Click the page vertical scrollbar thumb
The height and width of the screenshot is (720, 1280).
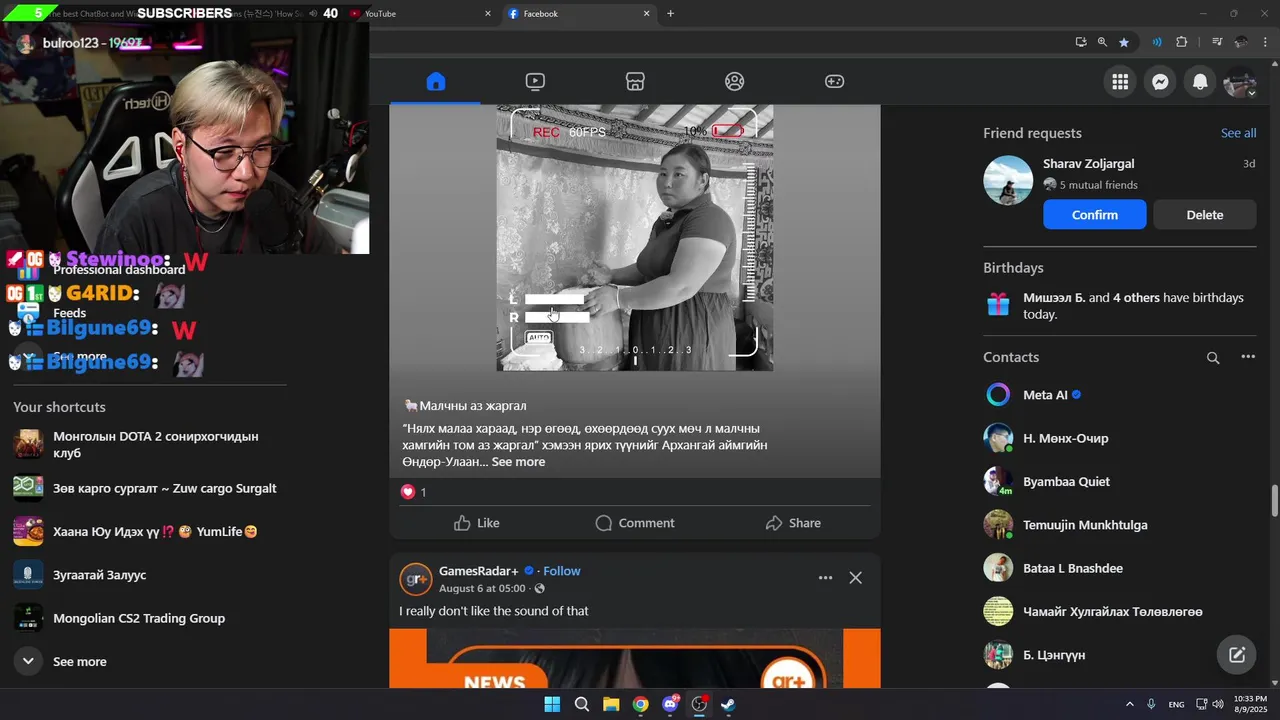coord(1274,500)
